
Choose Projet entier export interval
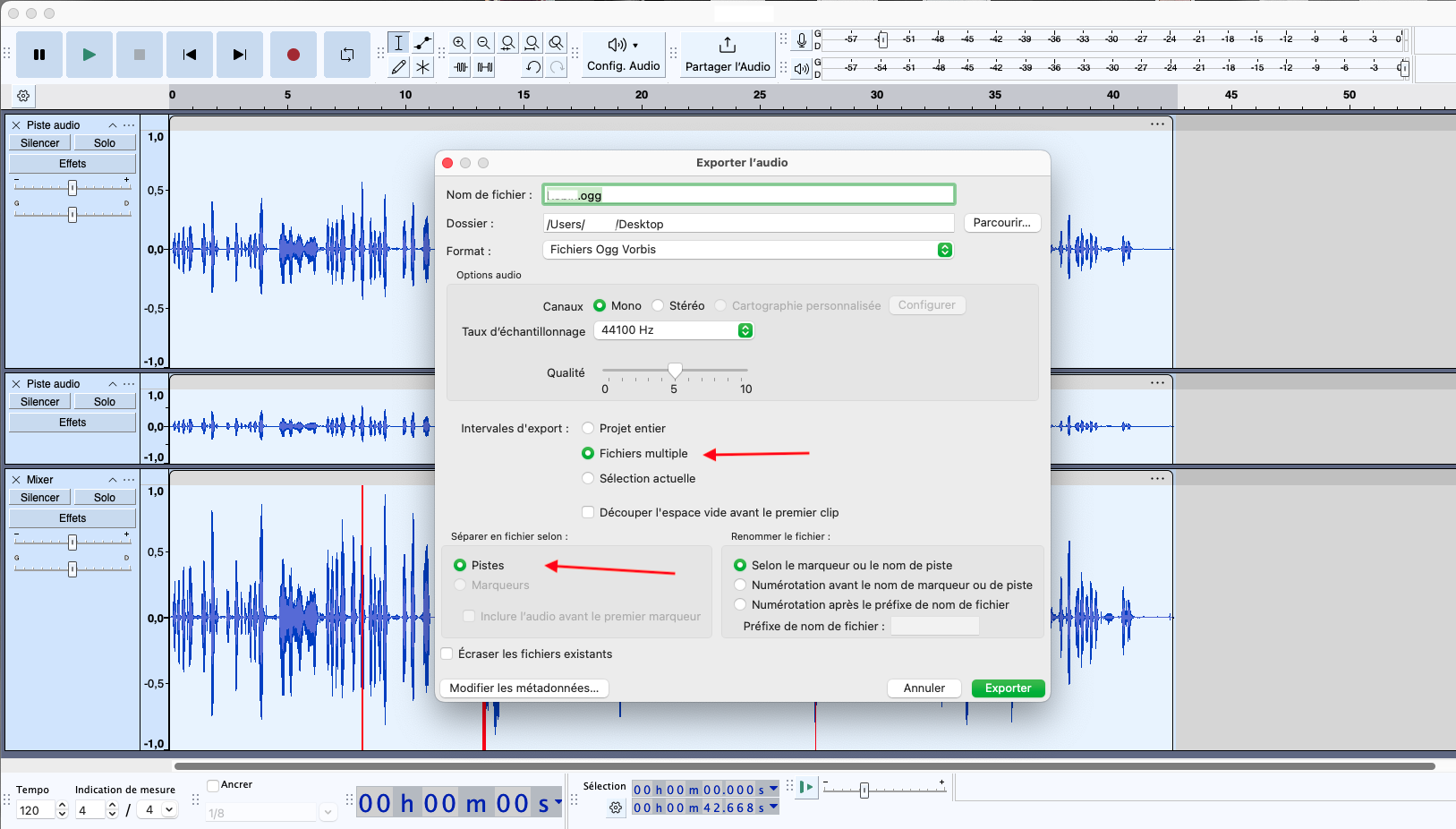(588, 429)
